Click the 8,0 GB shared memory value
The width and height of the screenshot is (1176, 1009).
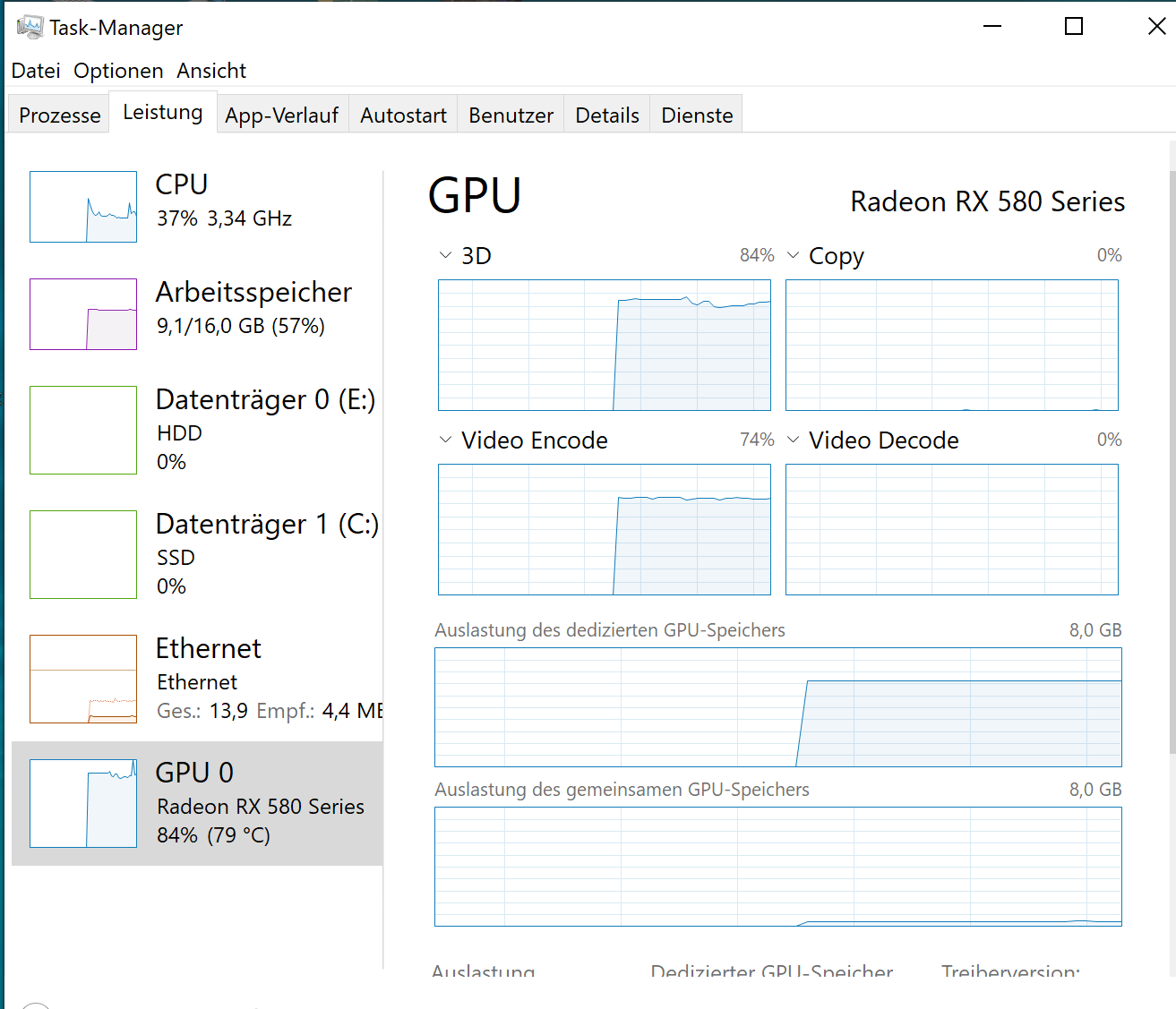click(1095, 790)
